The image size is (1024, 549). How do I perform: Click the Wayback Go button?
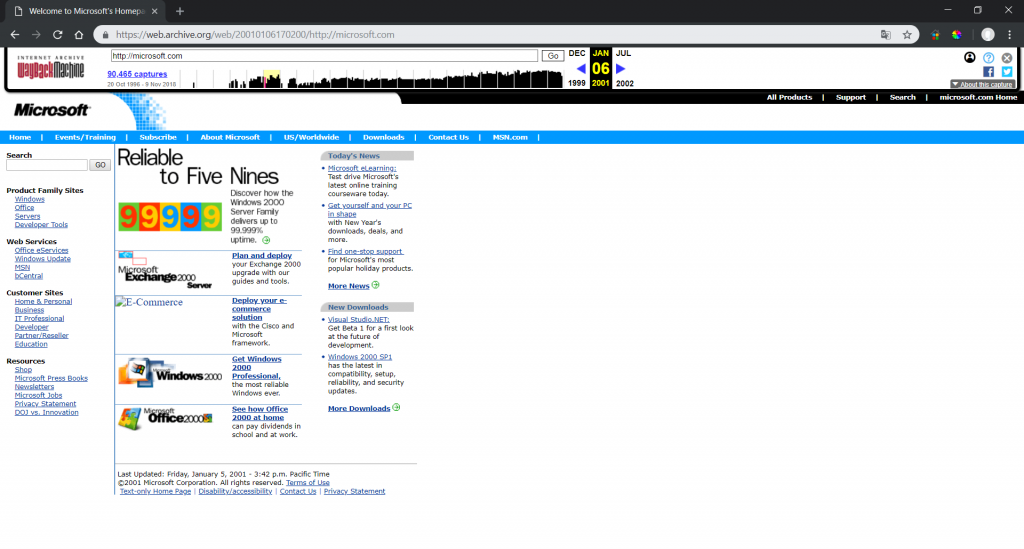coord(553,56)
